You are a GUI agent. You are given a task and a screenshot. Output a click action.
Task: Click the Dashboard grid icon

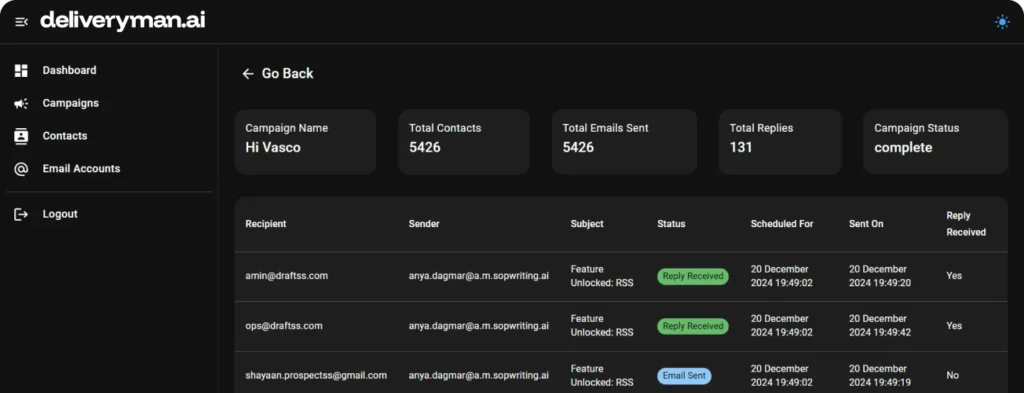coord(21,71)
